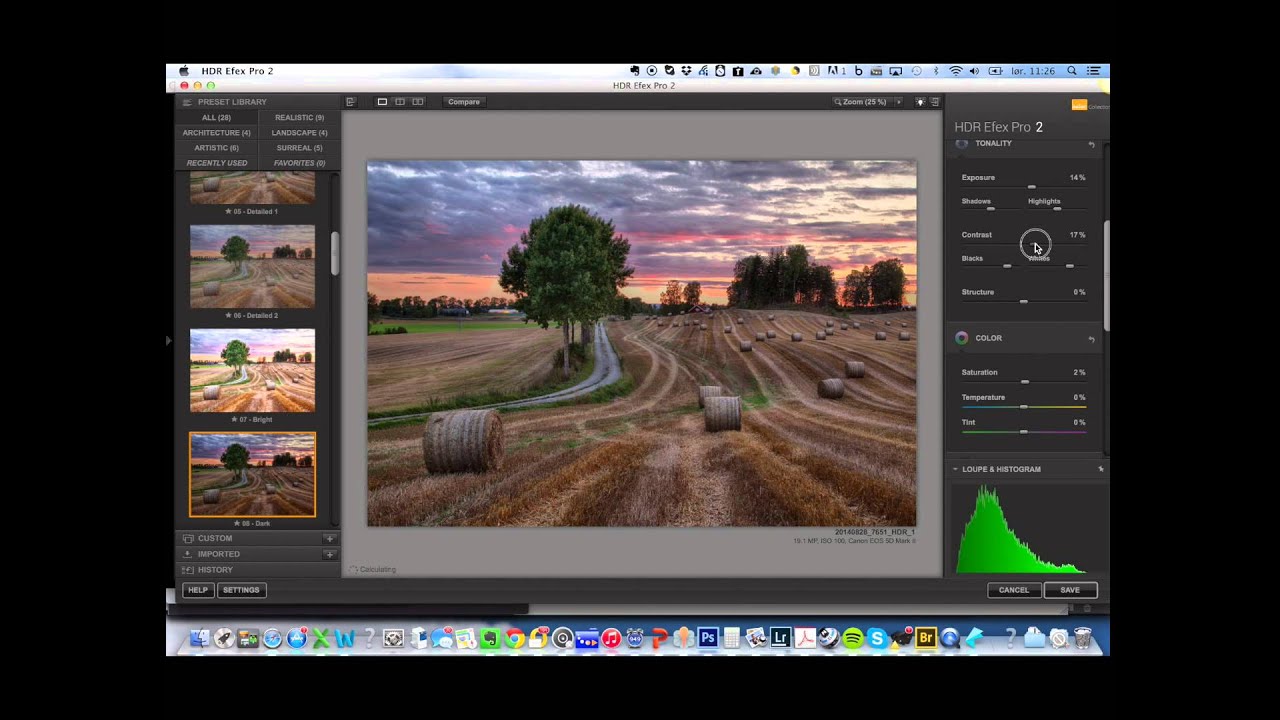Select the ARCHITECTURE (4) preset category
Viewport: 1280px width, 720px height.
(216, 132)
